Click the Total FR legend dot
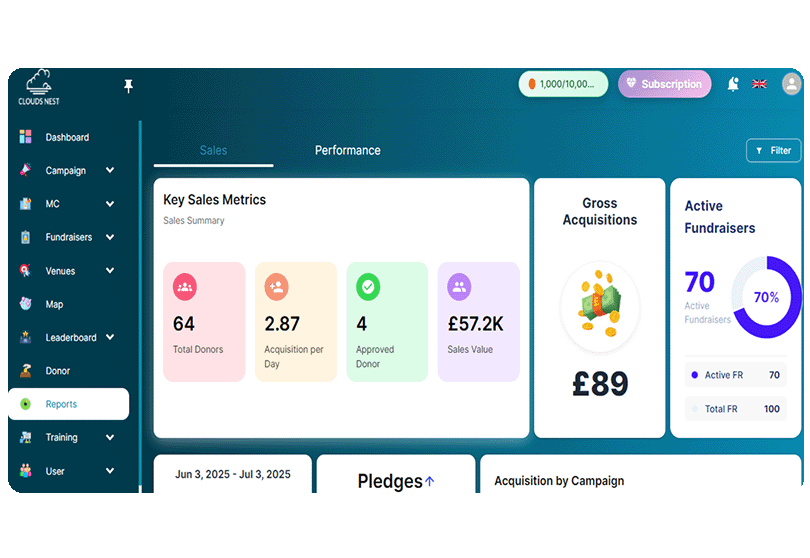The width and height of the screenshot is (810, 558). pos(695,409)
